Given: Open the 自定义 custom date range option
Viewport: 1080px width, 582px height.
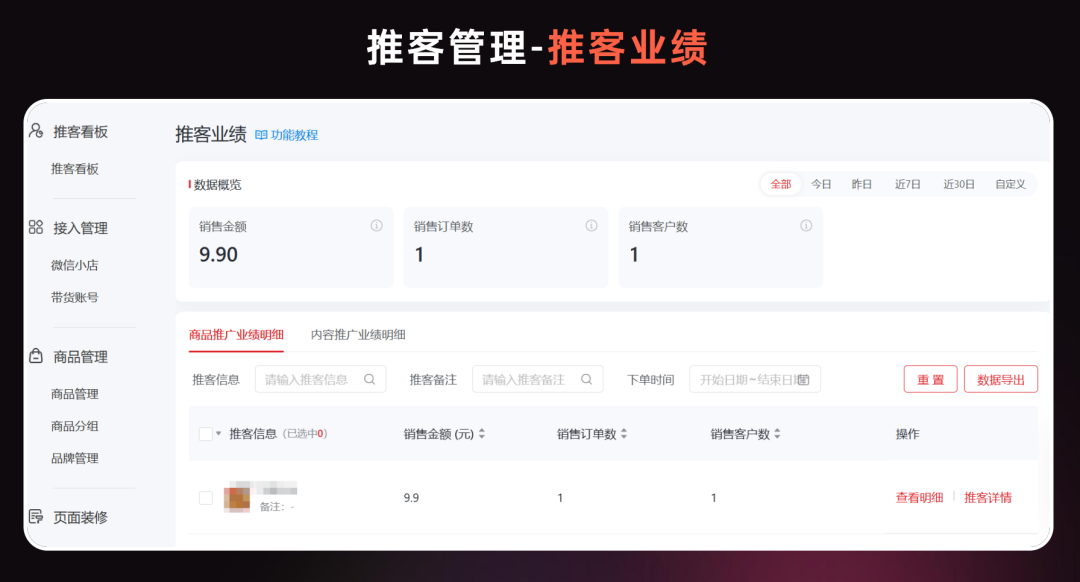Looking at the screenshot, I should tap(1012, 184).
